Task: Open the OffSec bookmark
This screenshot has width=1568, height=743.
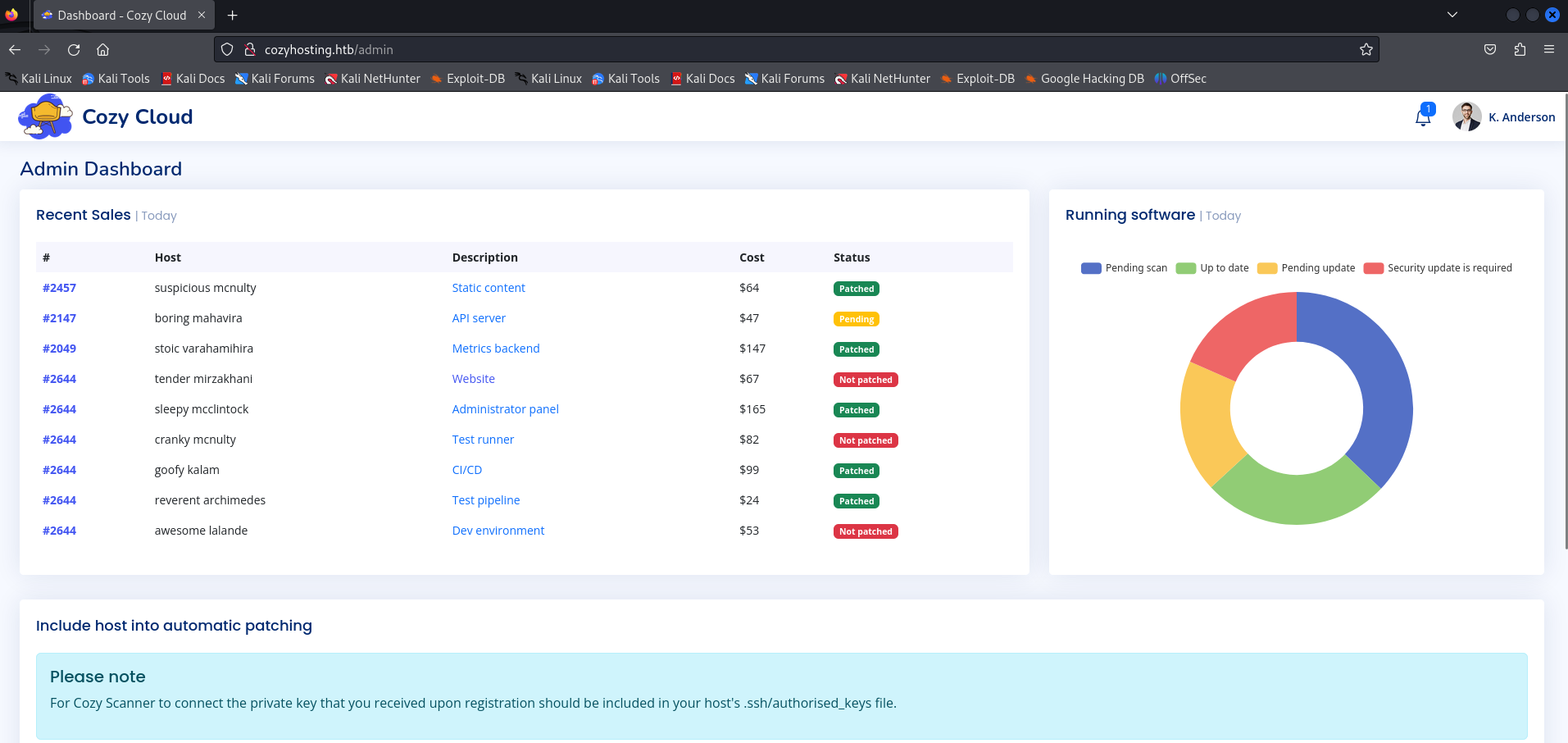Action: pos(1180,79)
